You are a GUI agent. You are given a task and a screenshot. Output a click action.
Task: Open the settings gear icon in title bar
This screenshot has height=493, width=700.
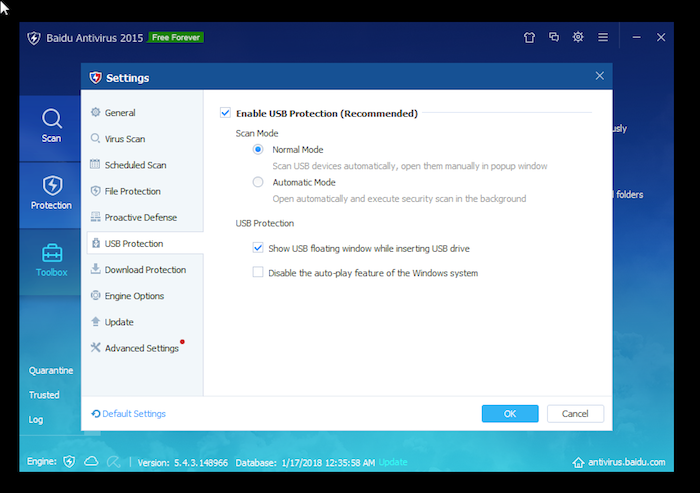tap(578, 37)
